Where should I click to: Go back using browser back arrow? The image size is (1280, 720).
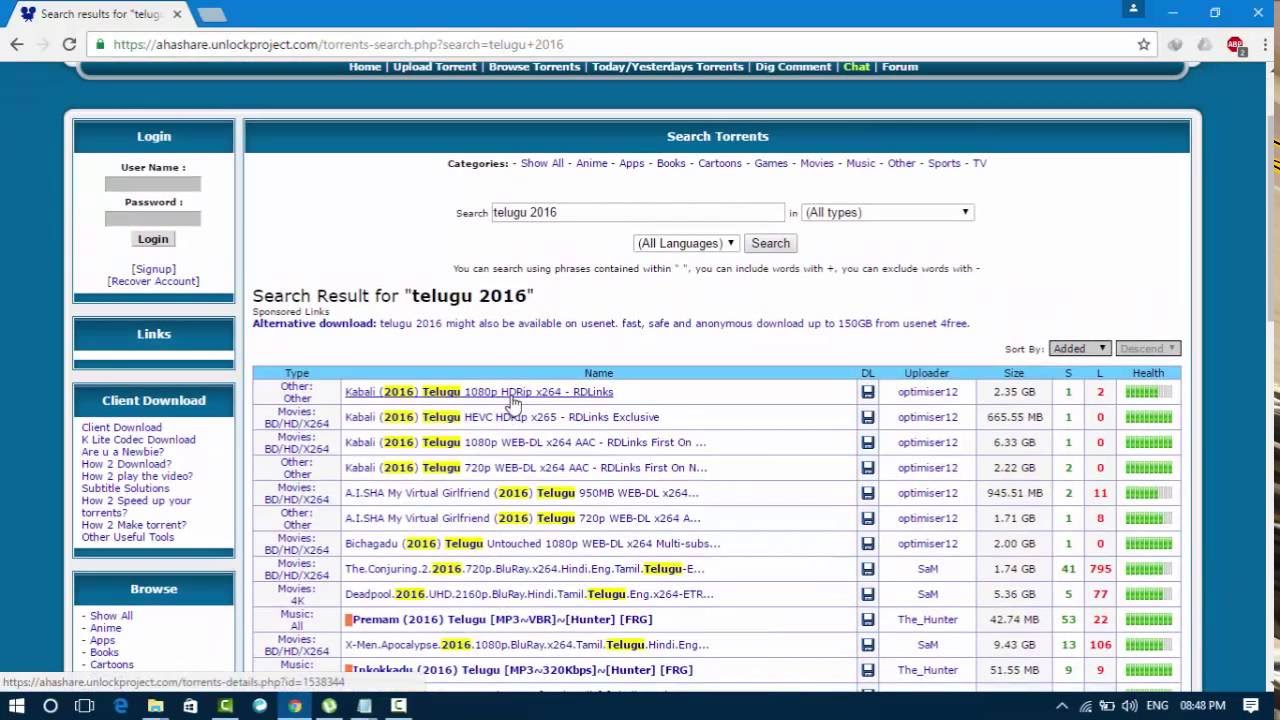click(x=17, y=44)
